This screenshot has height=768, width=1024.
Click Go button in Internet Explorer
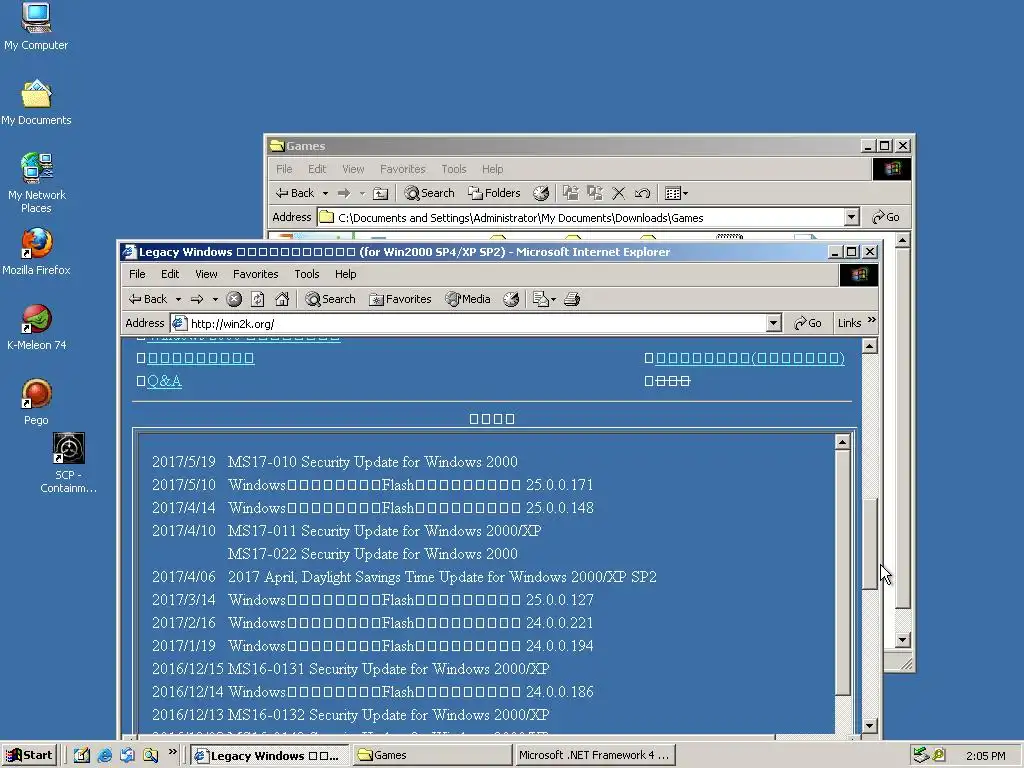click(807, 323)
